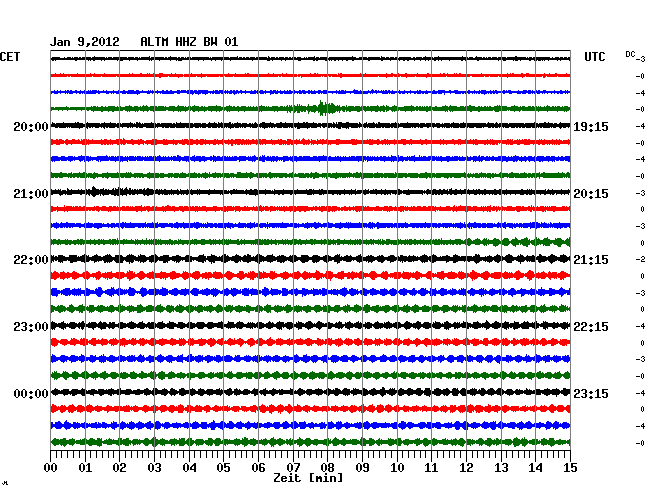Click minute 01 on the Zeit axis
Viewport: 650px width, 494px height.
[85, 468]
